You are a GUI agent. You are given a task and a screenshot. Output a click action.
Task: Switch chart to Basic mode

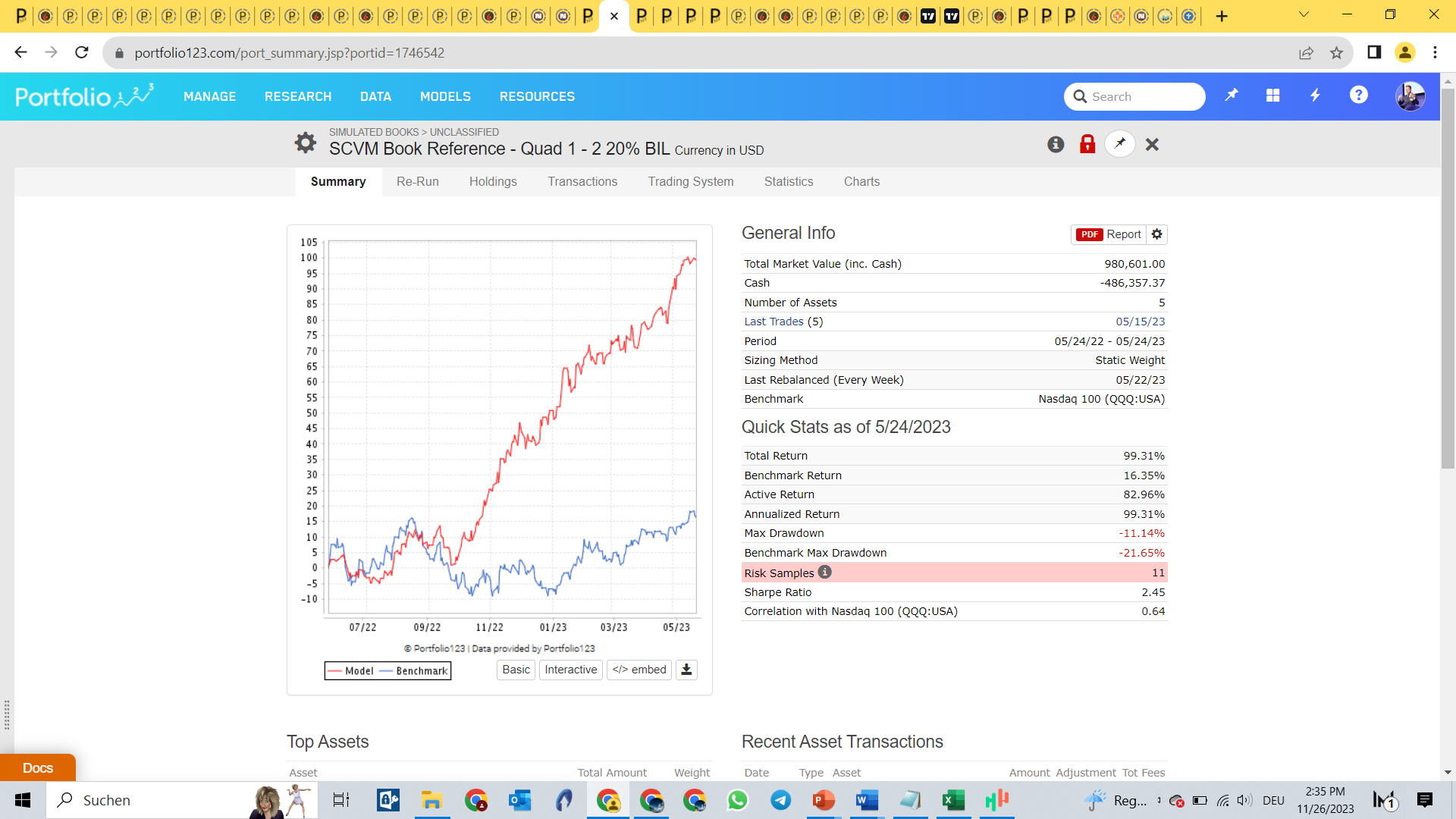coord(516,670)
